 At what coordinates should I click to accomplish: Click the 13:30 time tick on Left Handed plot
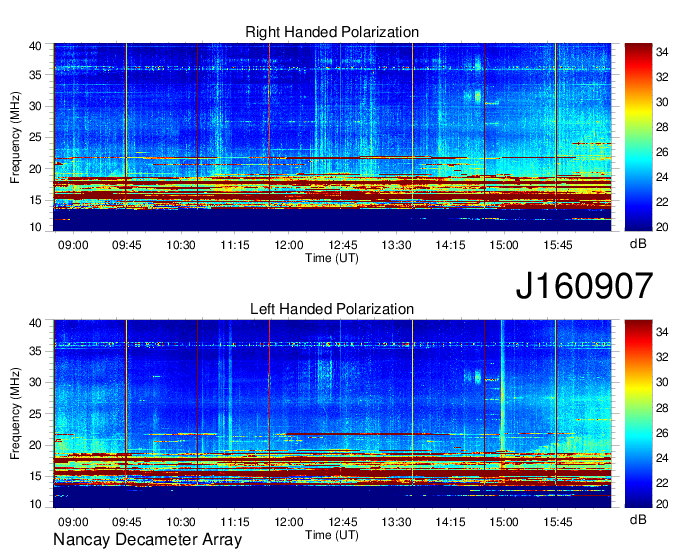coord(396,522)
